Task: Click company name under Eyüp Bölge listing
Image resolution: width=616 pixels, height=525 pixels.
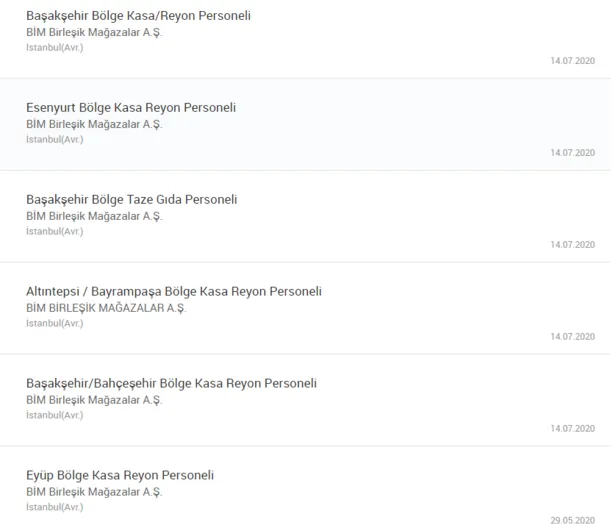Action: 94,492
